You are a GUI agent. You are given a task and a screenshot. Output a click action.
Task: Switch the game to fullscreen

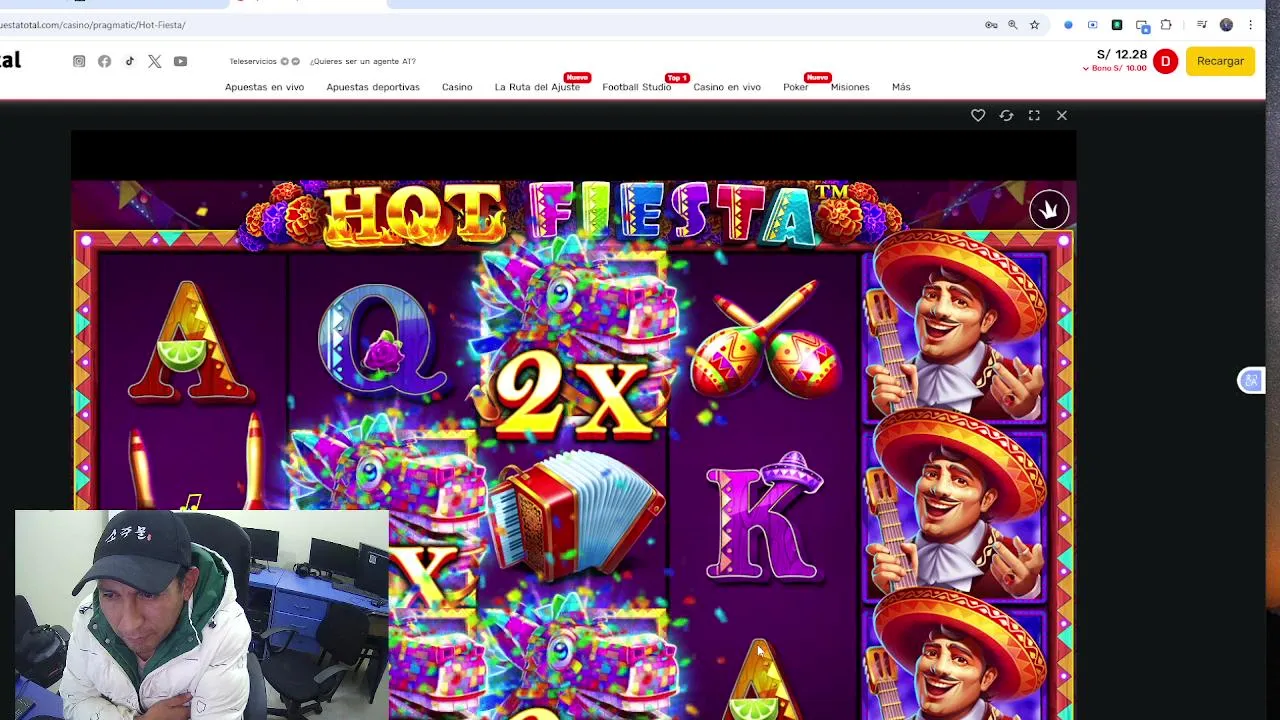pyautogui.click(x=1034, y=116)
